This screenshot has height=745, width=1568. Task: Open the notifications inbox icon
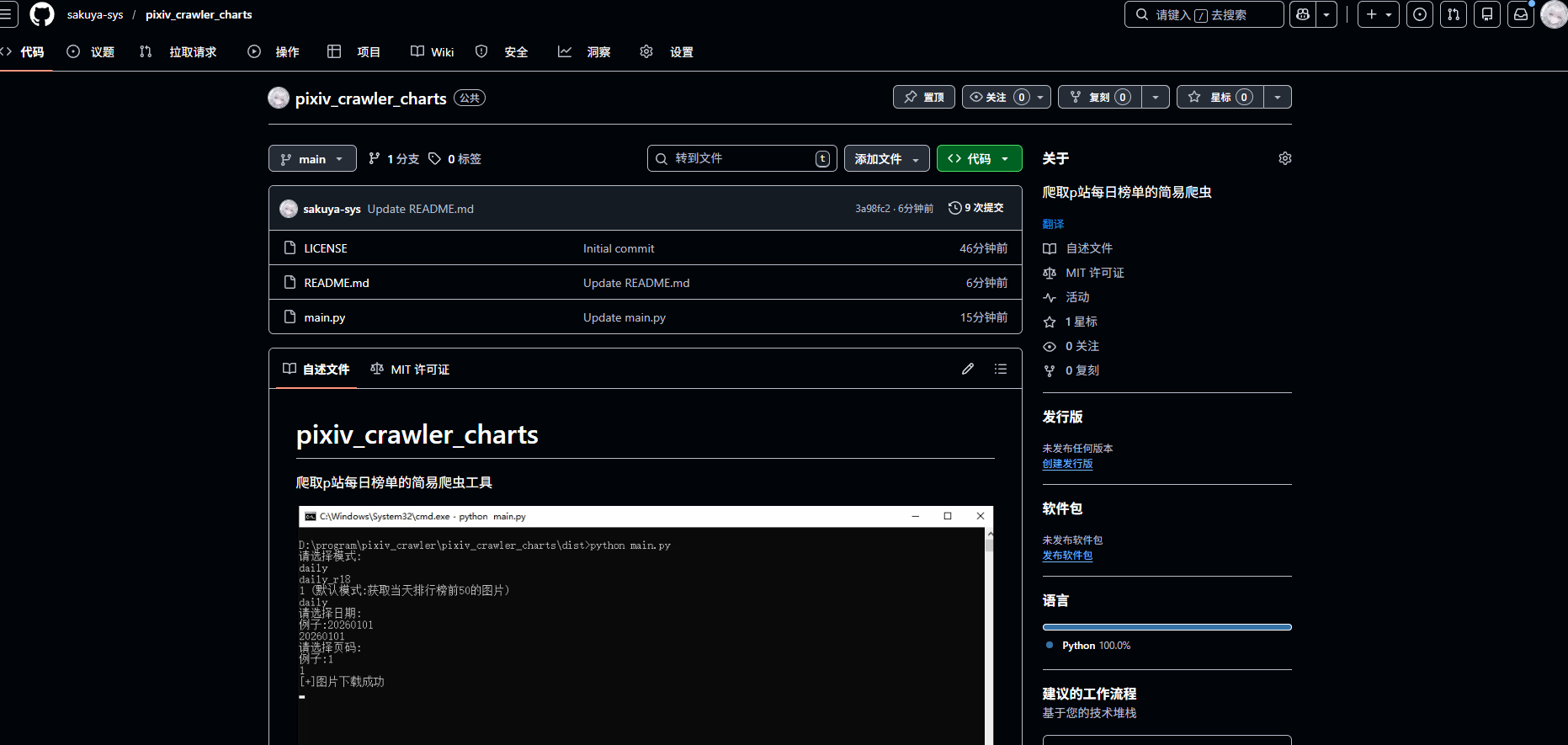point(1521,14)
